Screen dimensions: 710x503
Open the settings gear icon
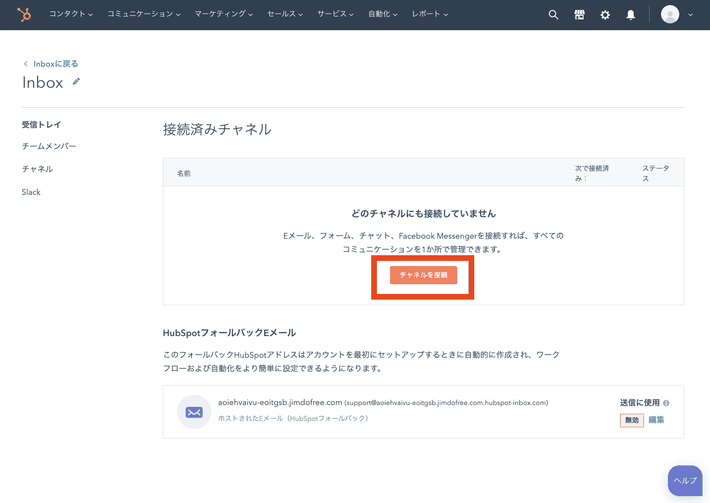point(605,14)
